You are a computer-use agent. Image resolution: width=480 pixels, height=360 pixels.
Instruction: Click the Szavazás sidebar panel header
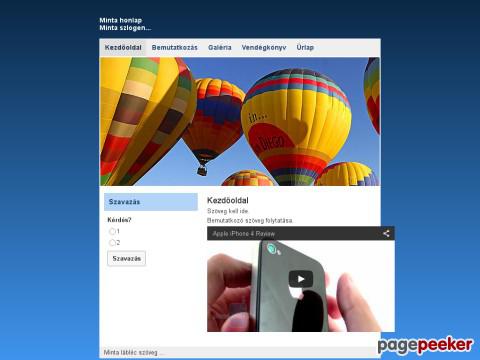click(151, 202)
